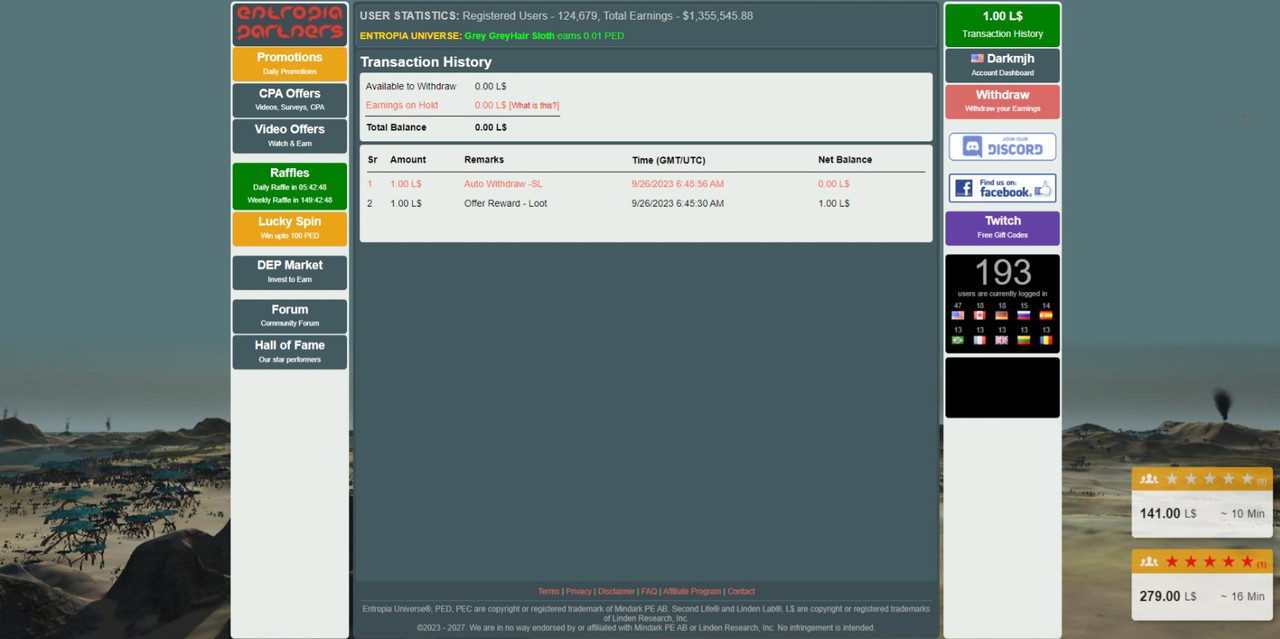Click the Net Balance column header

[845, 160]
